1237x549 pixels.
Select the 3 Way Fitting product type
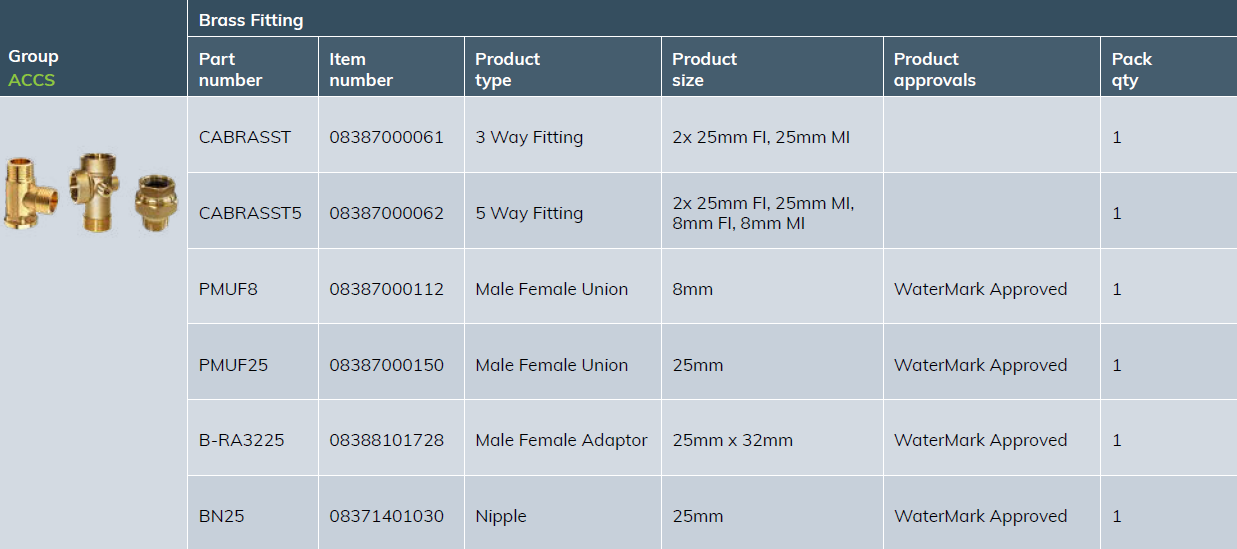[x=529, y=137]
